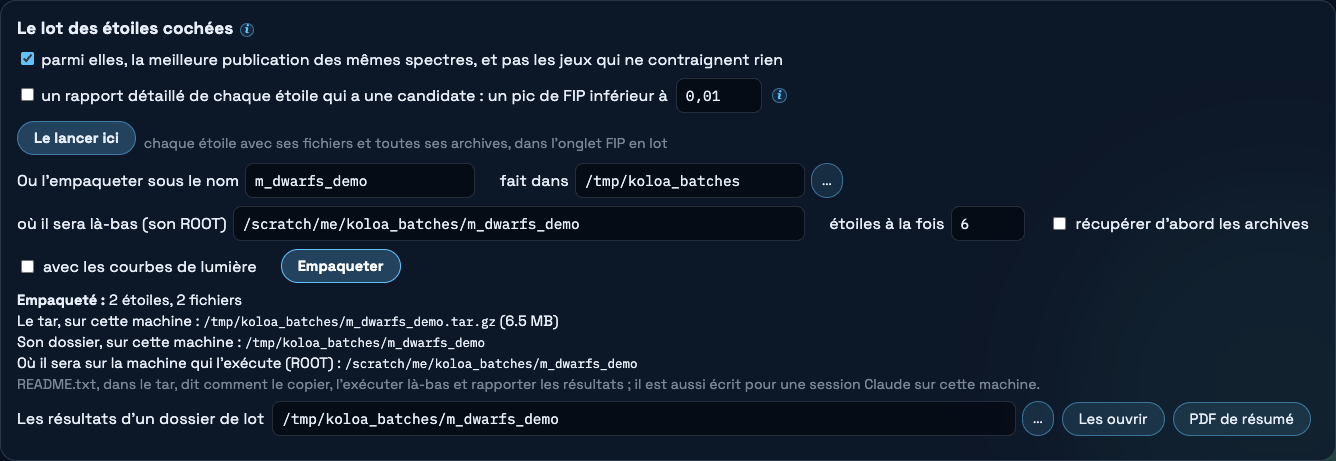
Task: Generate the 'PDF de résumé'
Action: (x=1241, y=419)
